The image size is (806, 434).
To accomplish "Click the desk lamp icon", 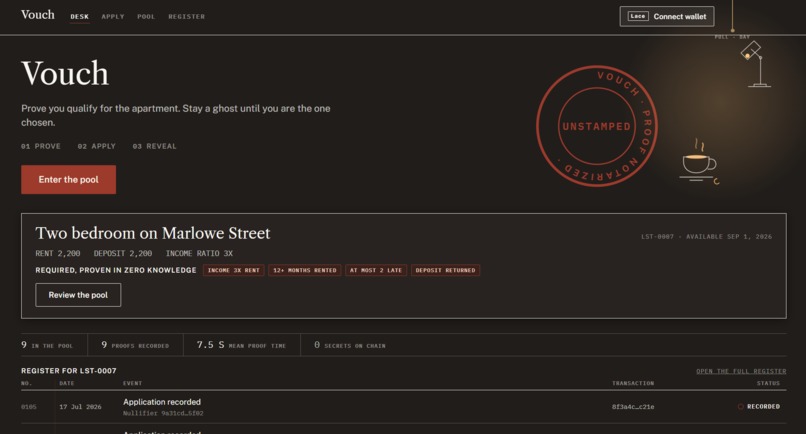I will [755, 64].
